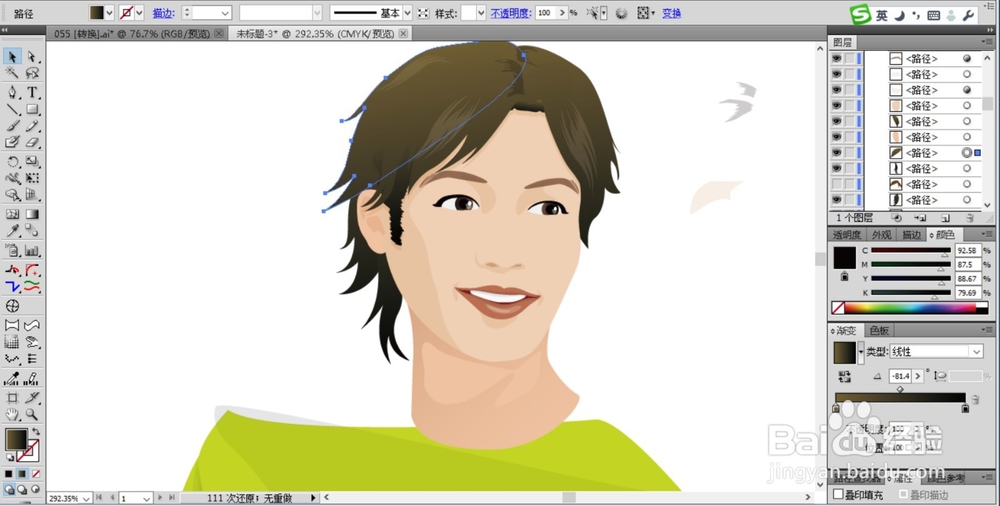Viewport: 1000px width, 506px height.
Task: Toggle Sogou moon full/half width mode
Action: coord(899,15)
